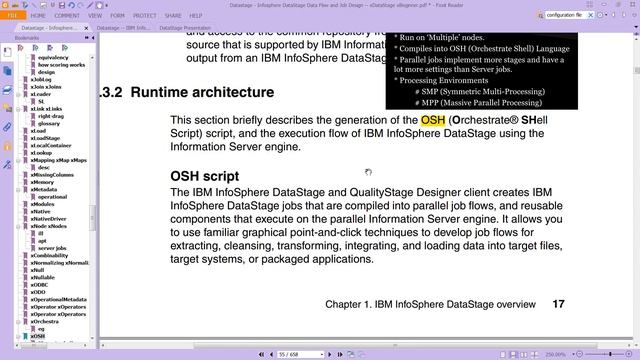Collapse the 'xLink xLinks' bookmark node
640x360 pixels.
[18, 109]
